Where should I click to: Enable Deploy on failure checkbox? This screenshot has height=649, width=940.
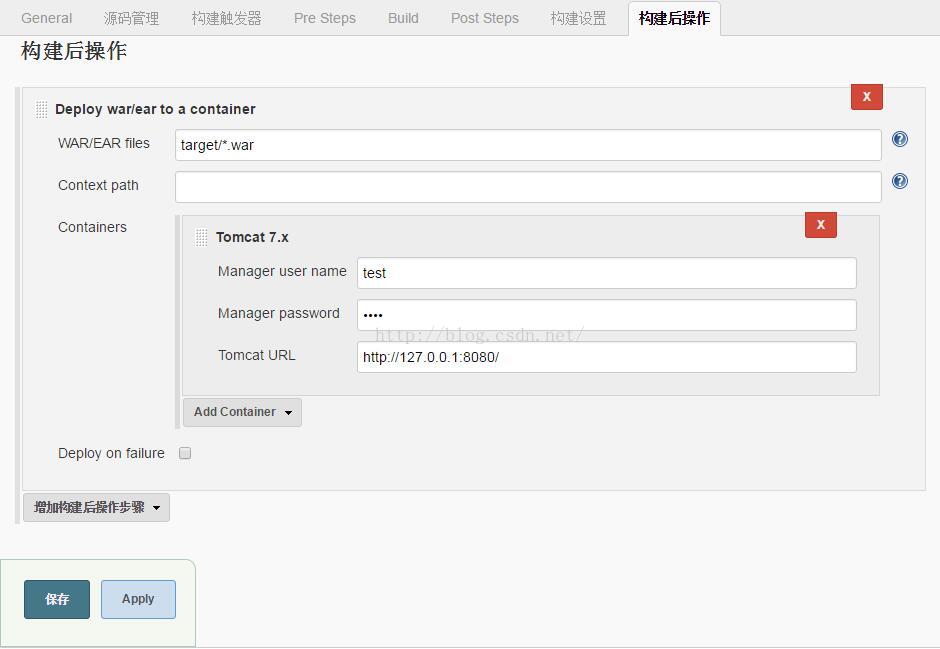click(185, 453)
